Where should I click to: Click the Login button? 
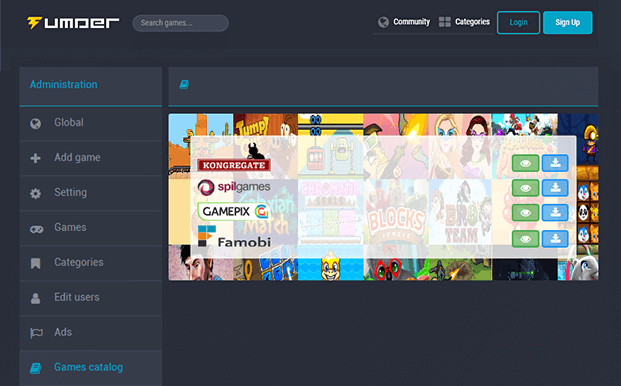coord(518,23)
